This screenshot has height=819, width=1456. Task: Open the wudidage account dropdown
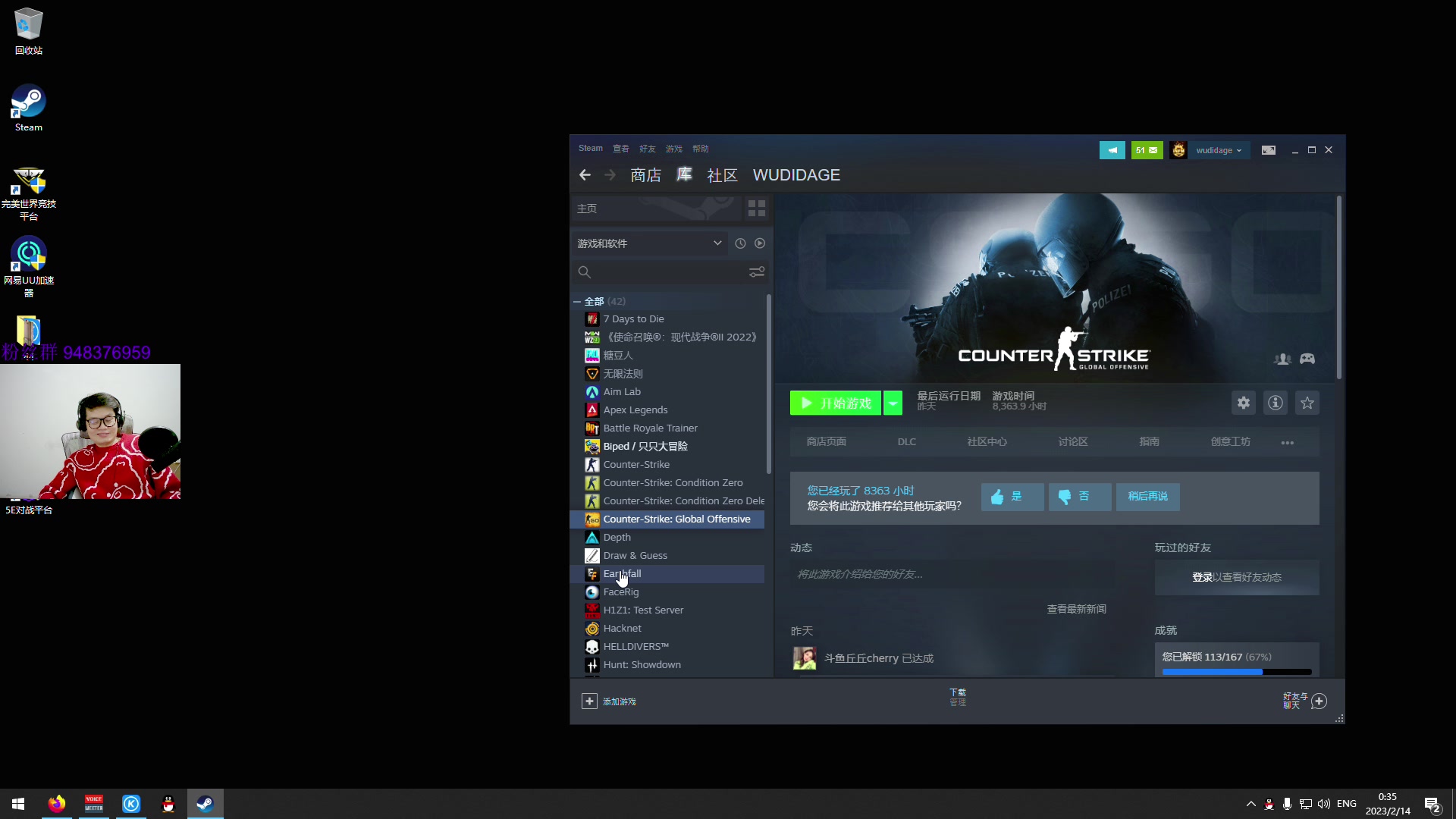(1219, 150)
